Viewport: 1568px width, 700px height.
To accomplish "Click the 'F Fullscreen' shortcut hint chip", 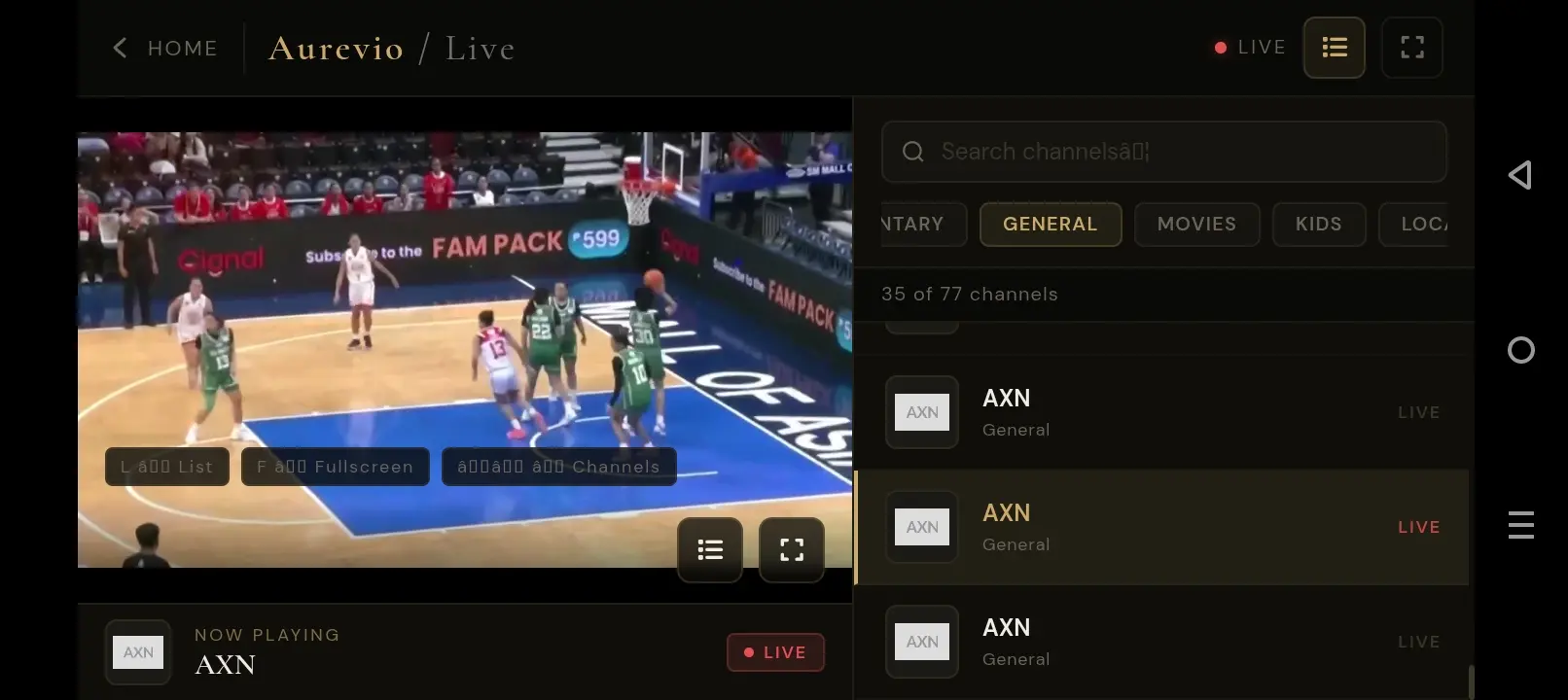I will [x=336, y=467].
